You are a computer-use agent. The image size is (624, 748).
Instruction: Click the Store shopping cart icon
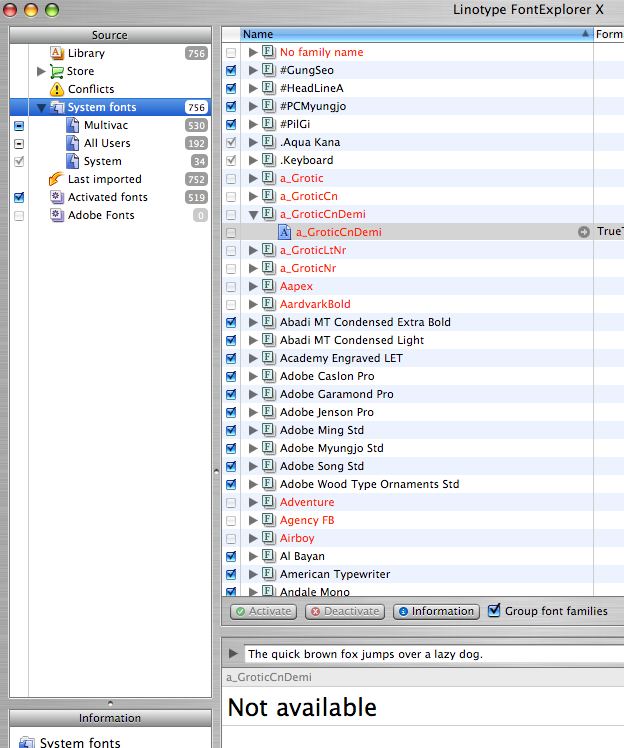click(x=57, y=72)
